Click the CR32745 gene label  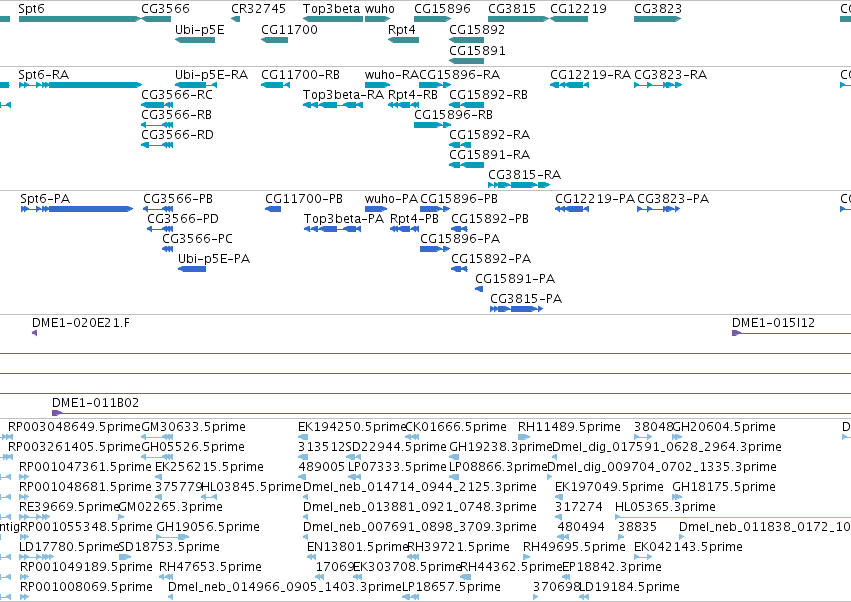[258, 9]
